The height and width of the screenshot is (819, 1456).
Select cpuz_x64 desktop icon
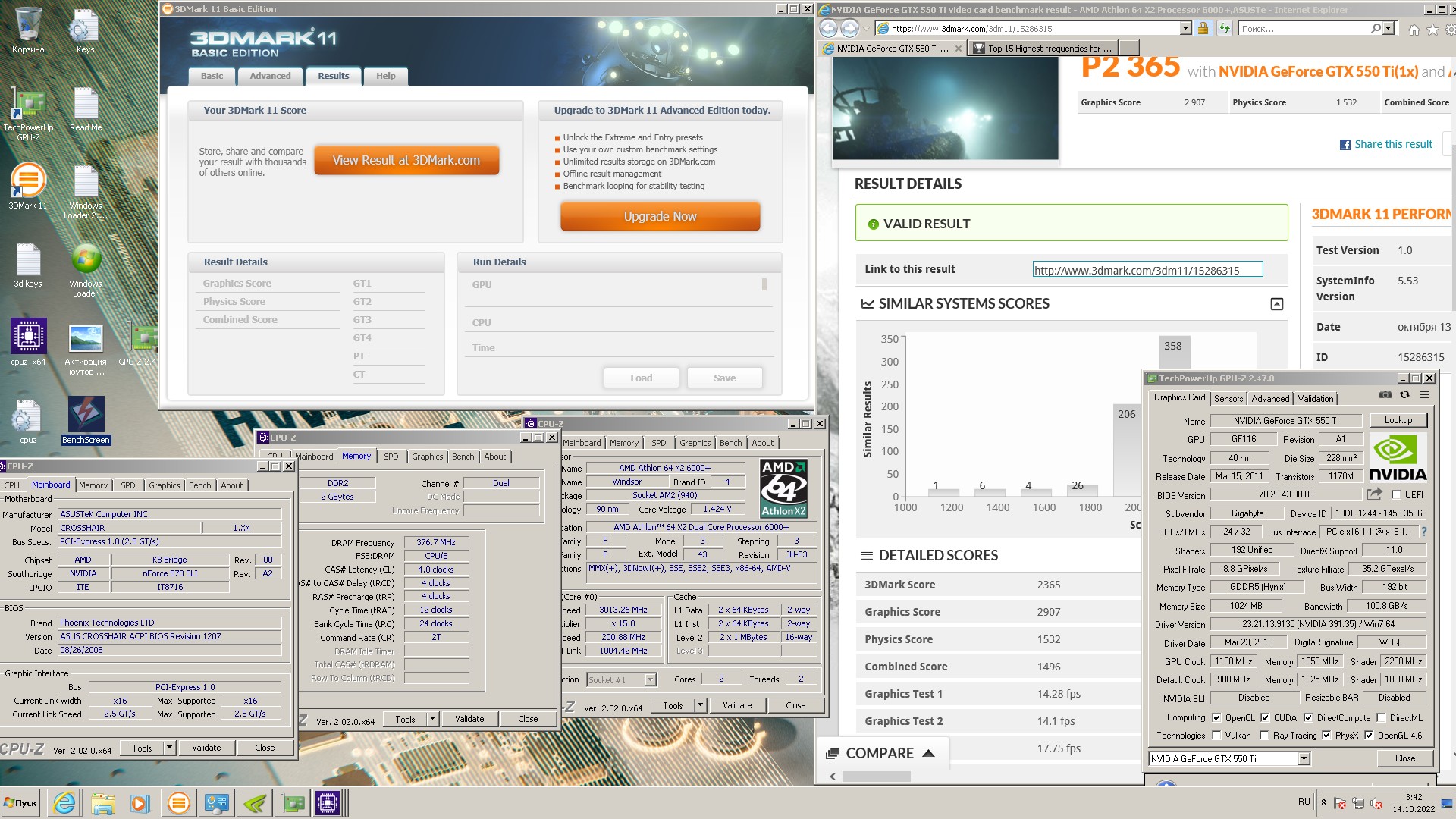click(x=28, y=343)
